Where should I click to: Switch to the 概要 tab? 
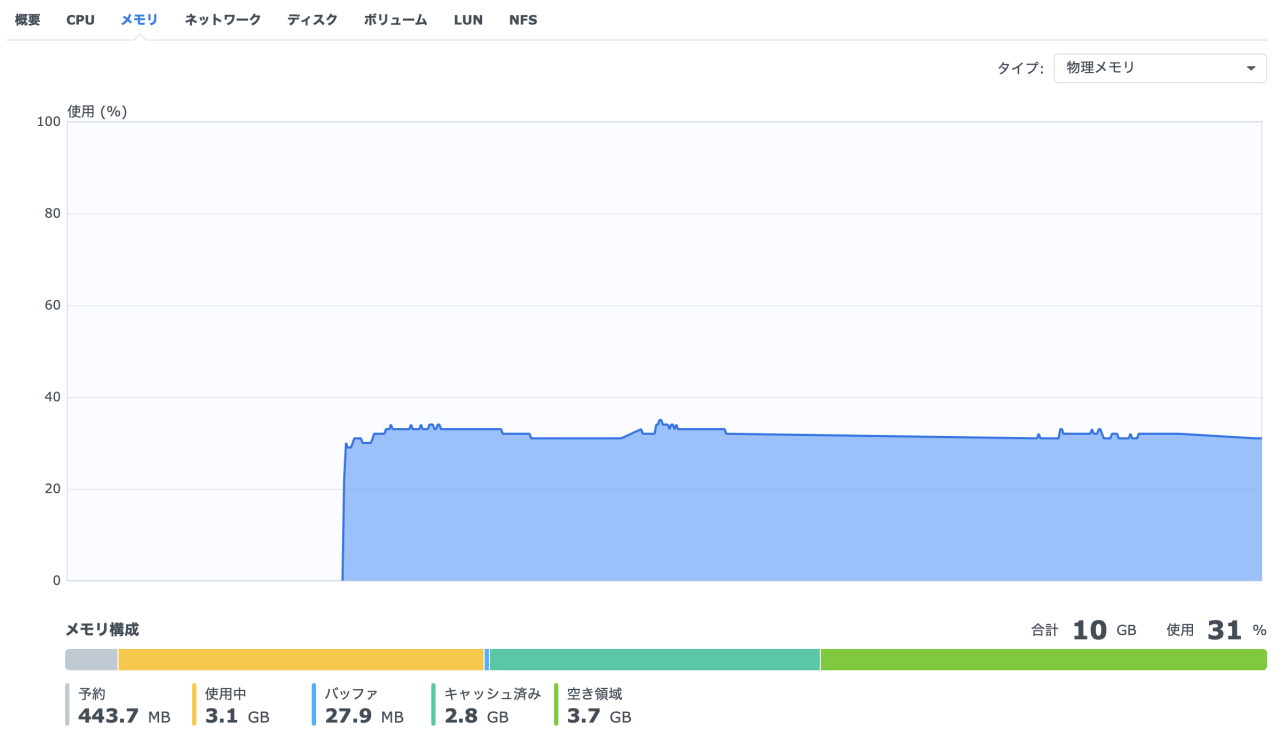pyautogui.click(x=27, y=20)
